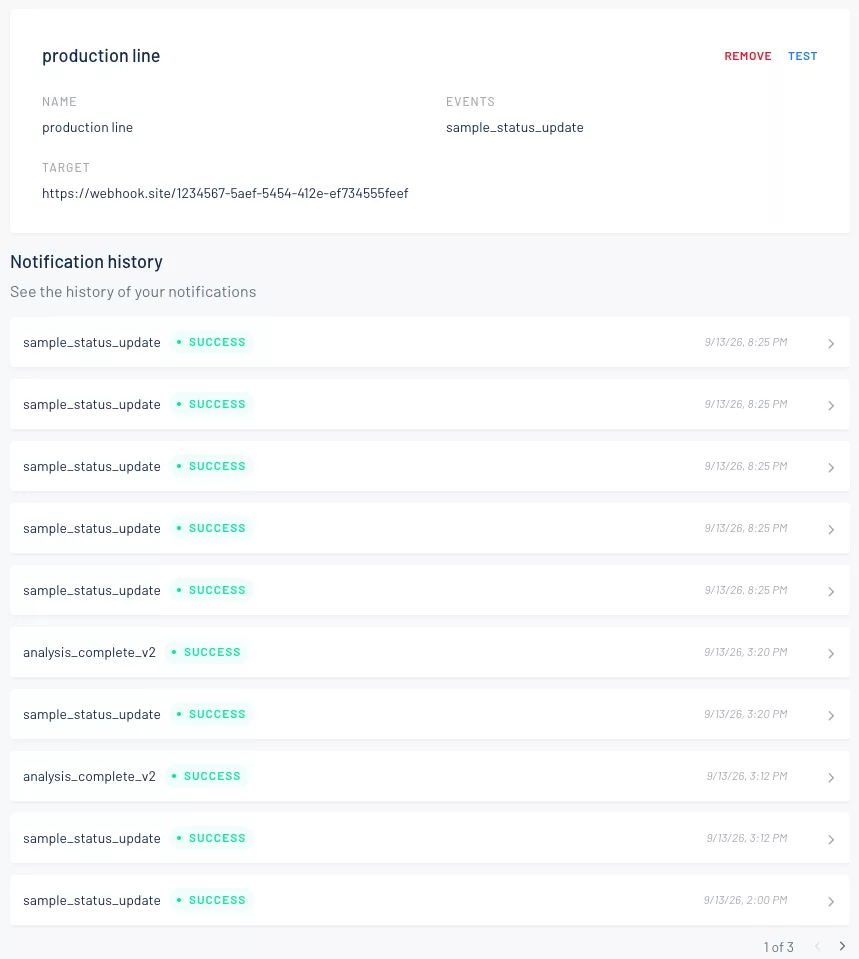859x959 pixels.
Task: Click 3:20 PM timestamp on sample_status_update row
Action: [745, 714]
